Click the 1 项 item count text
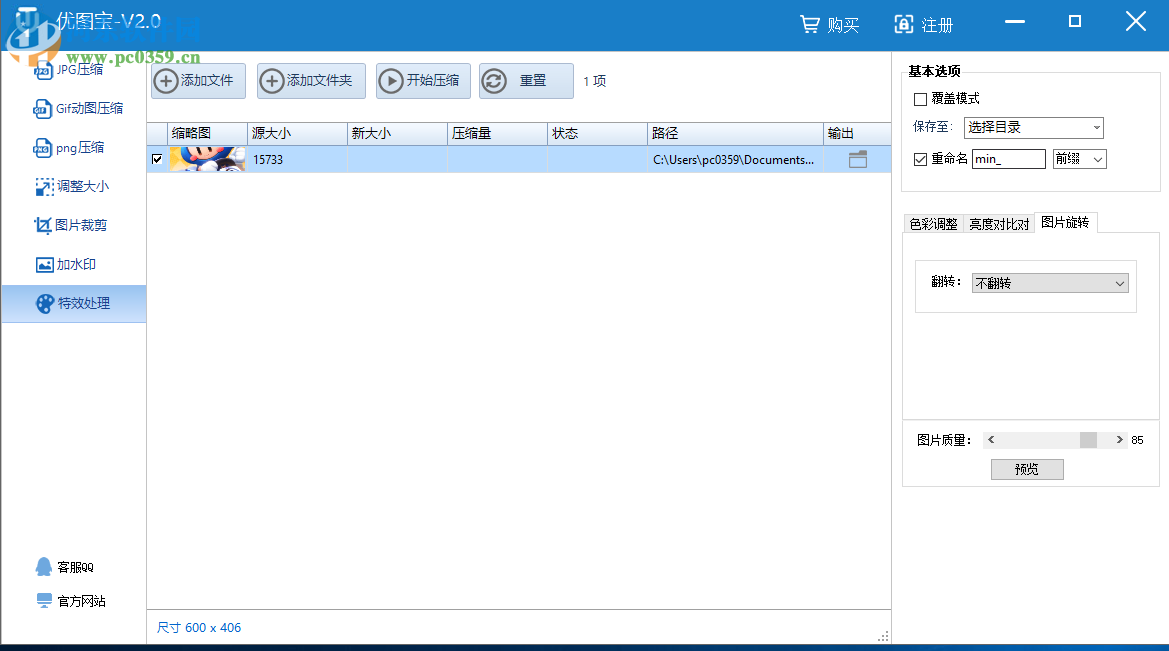The height and width of the screenshot is (651, 1169). (594, 81)
